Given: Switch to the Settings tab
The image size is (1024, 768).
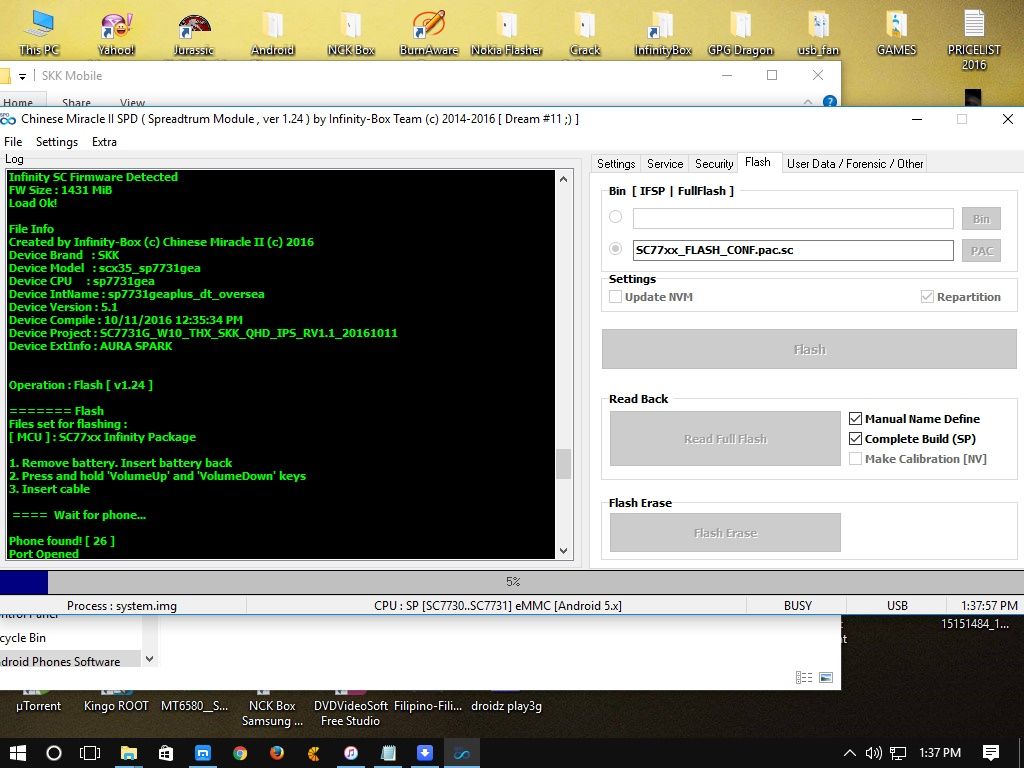Looking at the screenshot, I should (x=616, y=164).
